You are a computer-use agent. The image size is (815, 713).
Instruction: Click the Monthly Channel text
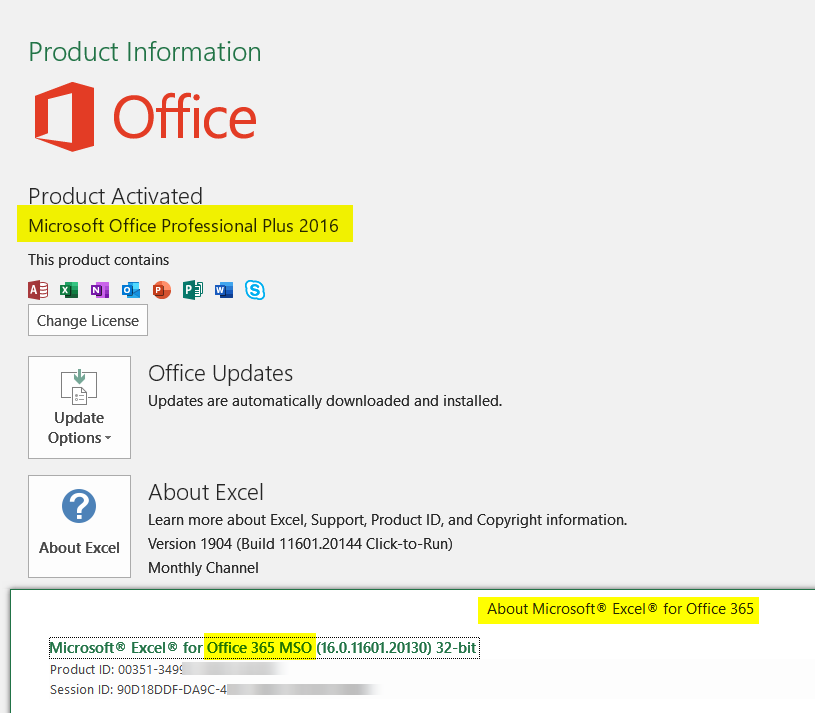point(203,567)
